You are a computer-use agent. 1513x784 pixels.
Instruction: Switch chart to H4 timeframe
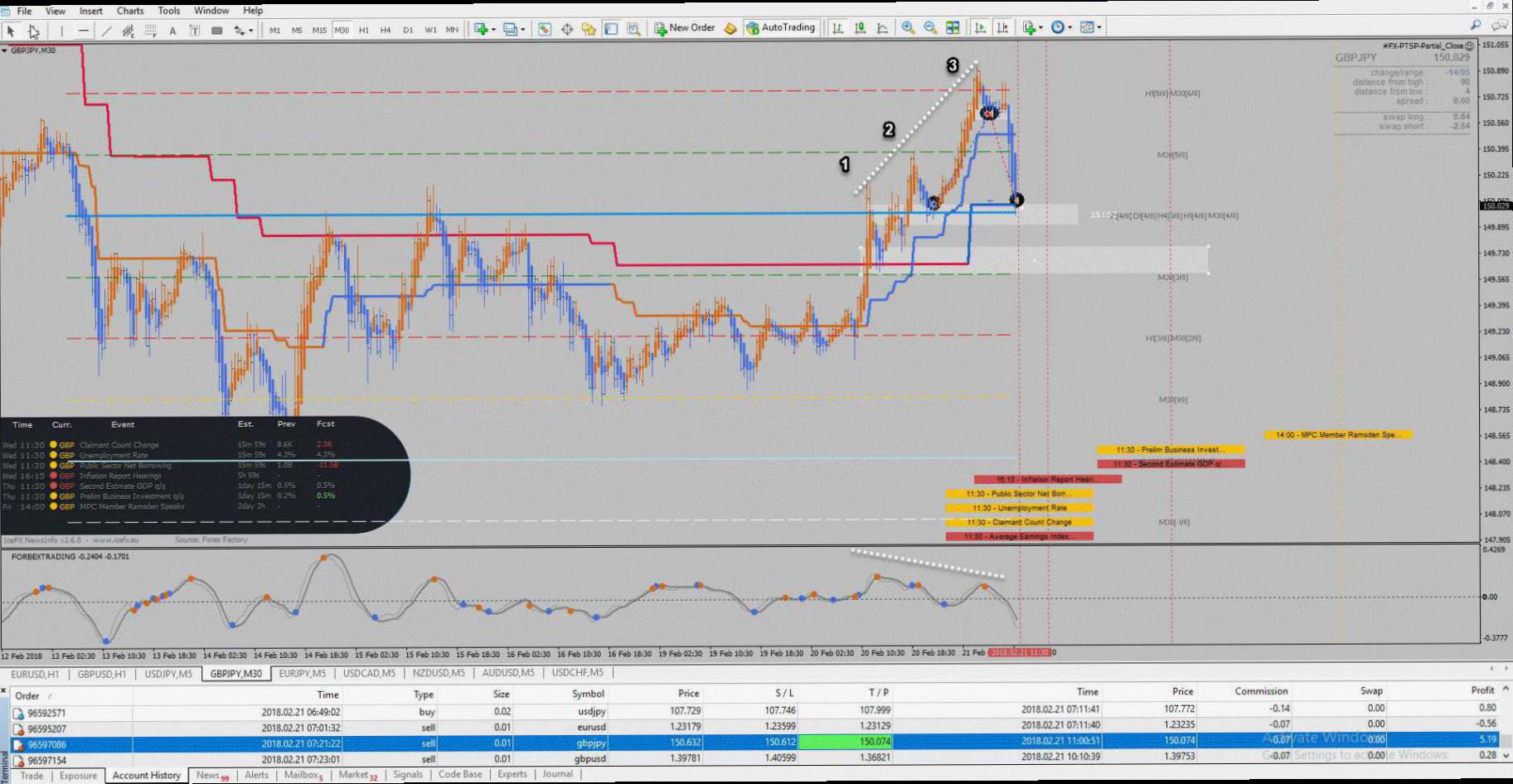[386, 30]
